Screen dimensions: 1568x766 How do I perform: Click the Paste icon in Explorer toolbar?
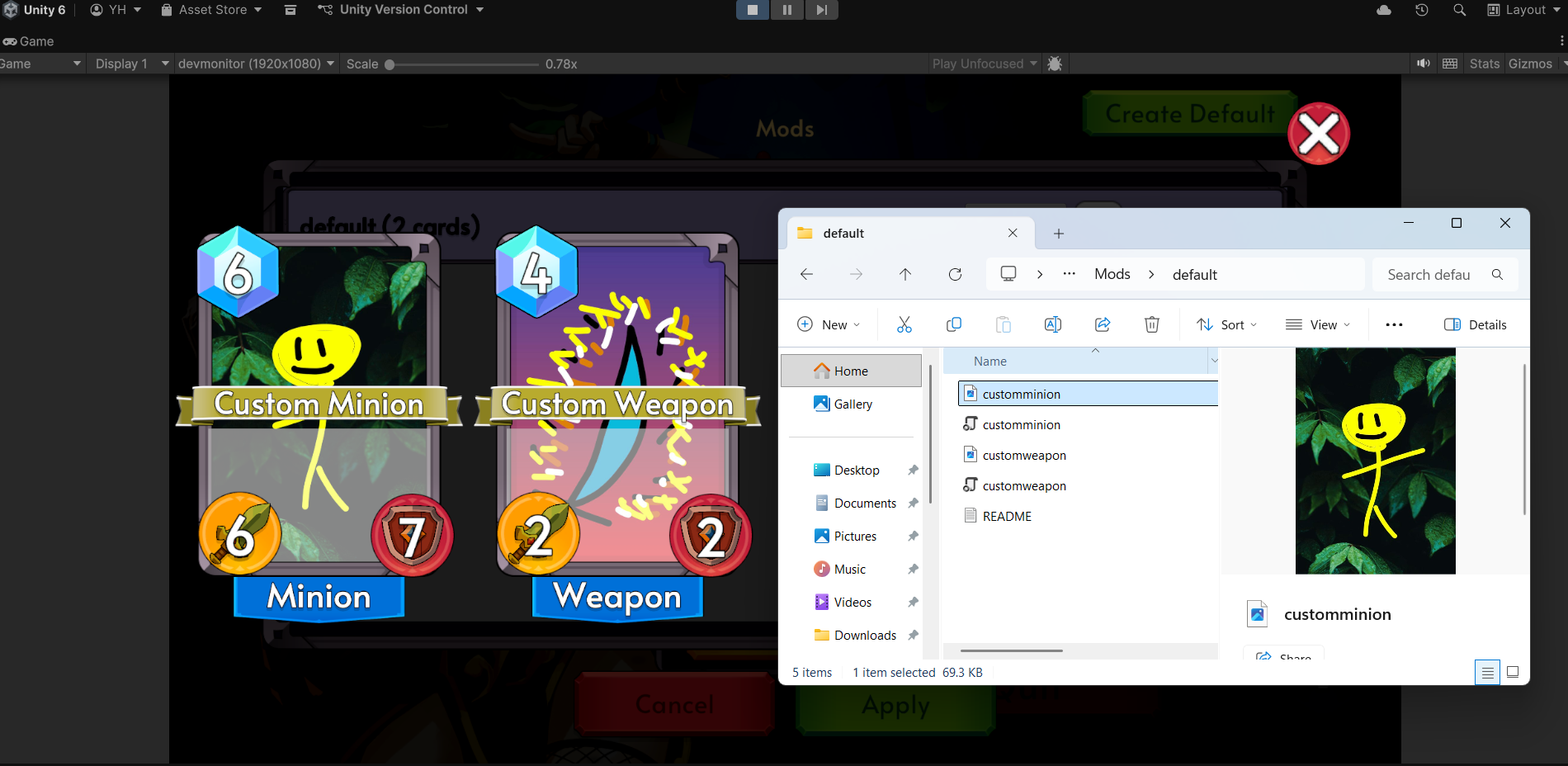click(1004, 324)
